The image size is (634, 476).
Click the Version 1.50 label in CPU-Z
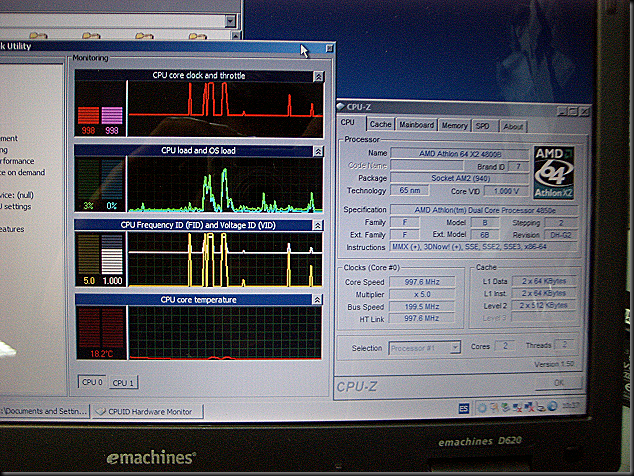click(x=554, y=364)
